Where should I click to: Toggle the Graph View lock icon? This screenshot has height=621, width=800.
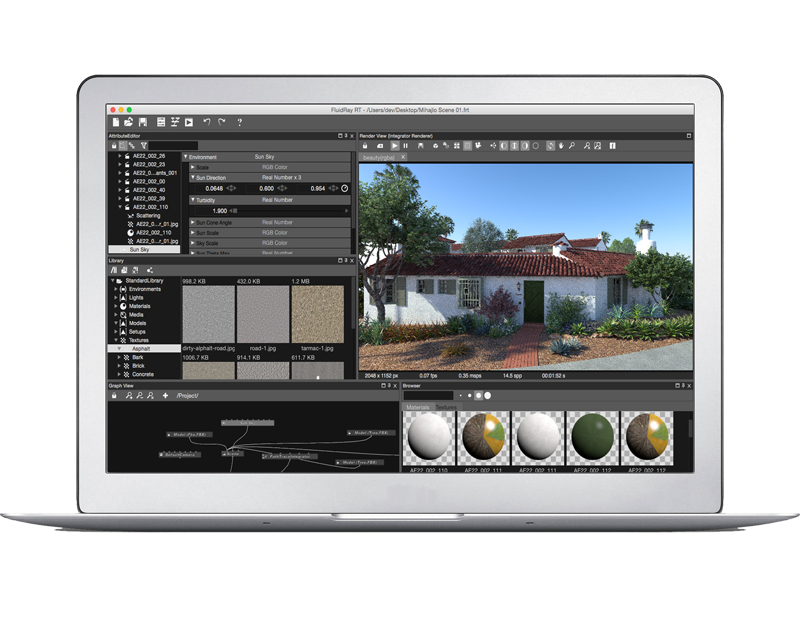(114, 395)
